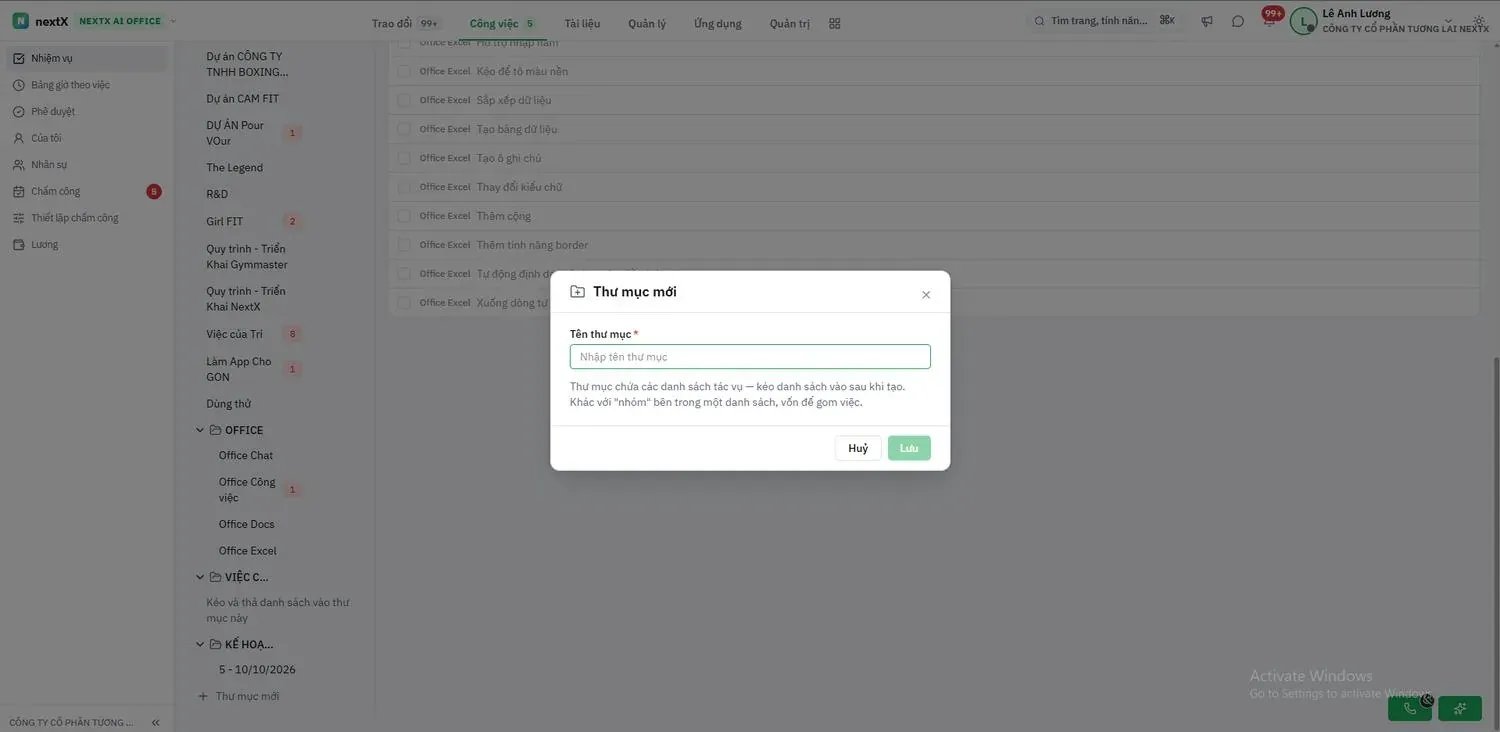Screen dimensions: 1500x732
Task: Open Nhiệm vụ in left sidebar
Action: point(87,58)
